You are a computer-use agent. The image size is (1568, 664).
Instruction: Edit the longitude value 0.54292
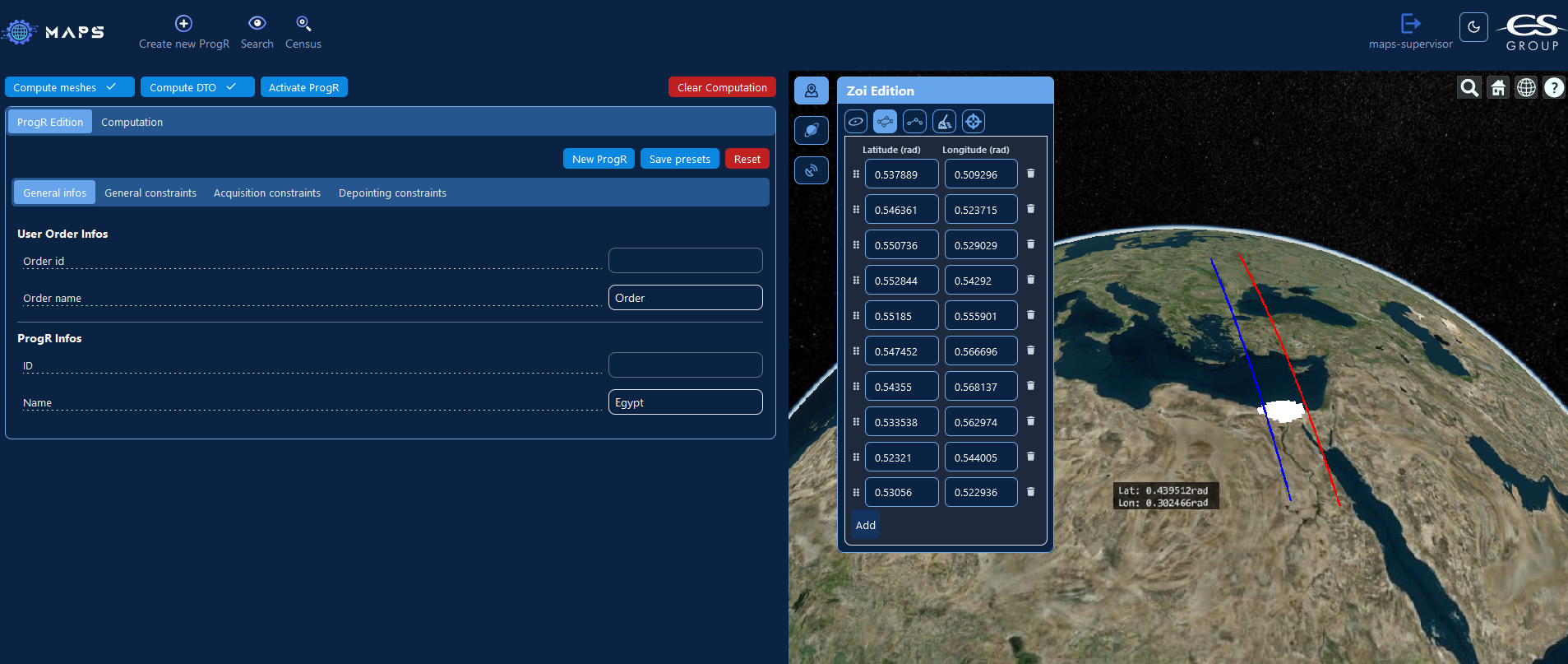click(x=981, y=281)
